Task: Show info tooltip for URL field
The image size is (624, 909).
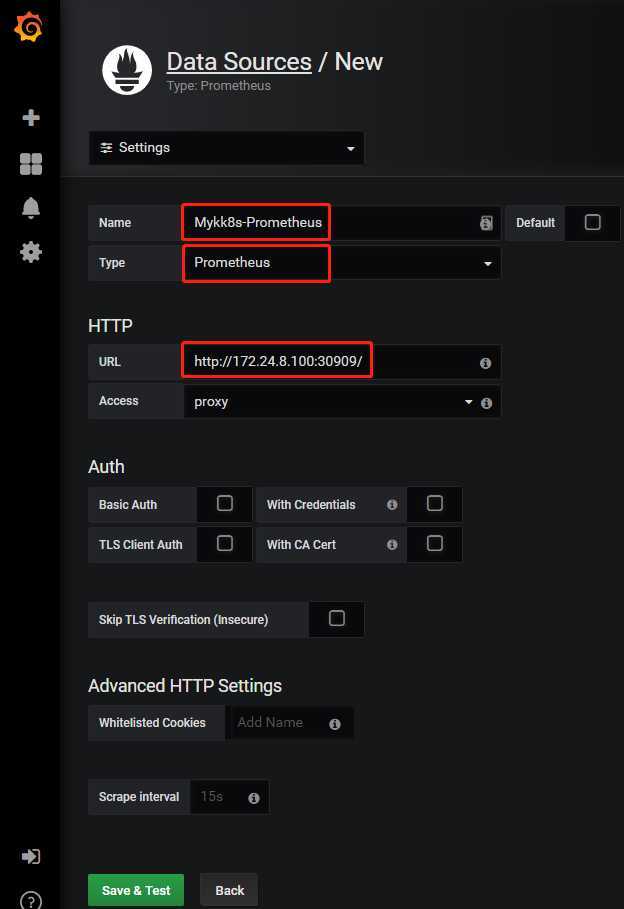Action: pyautogui.click(x=485, y=363)
